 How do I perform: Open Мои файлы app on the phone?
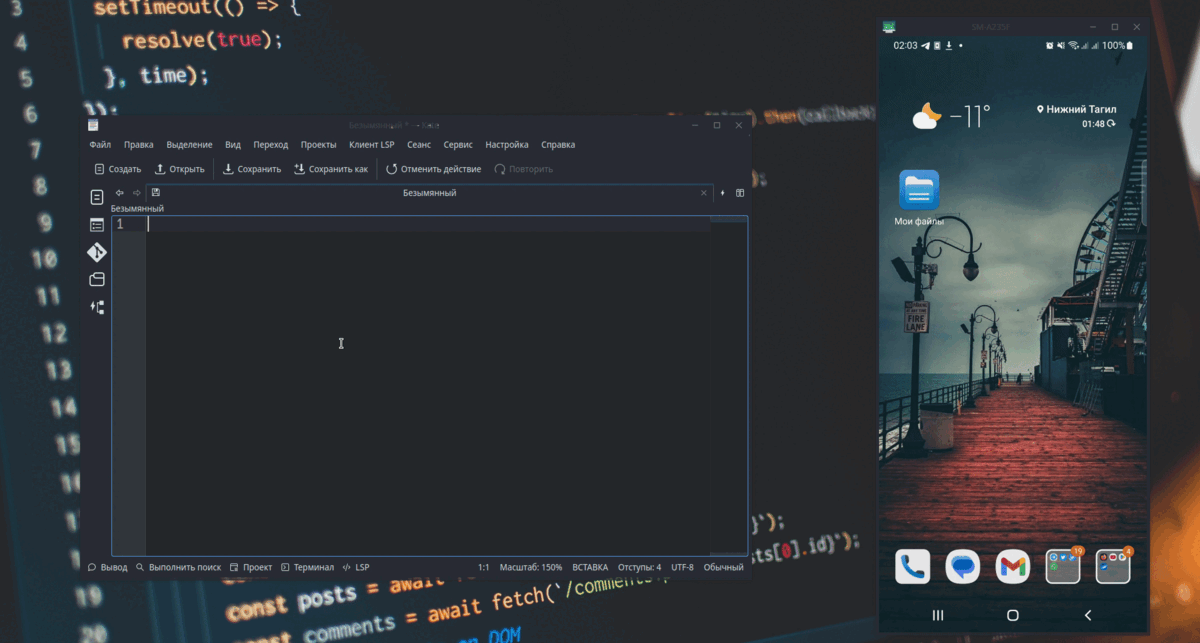tap(919, 198)
